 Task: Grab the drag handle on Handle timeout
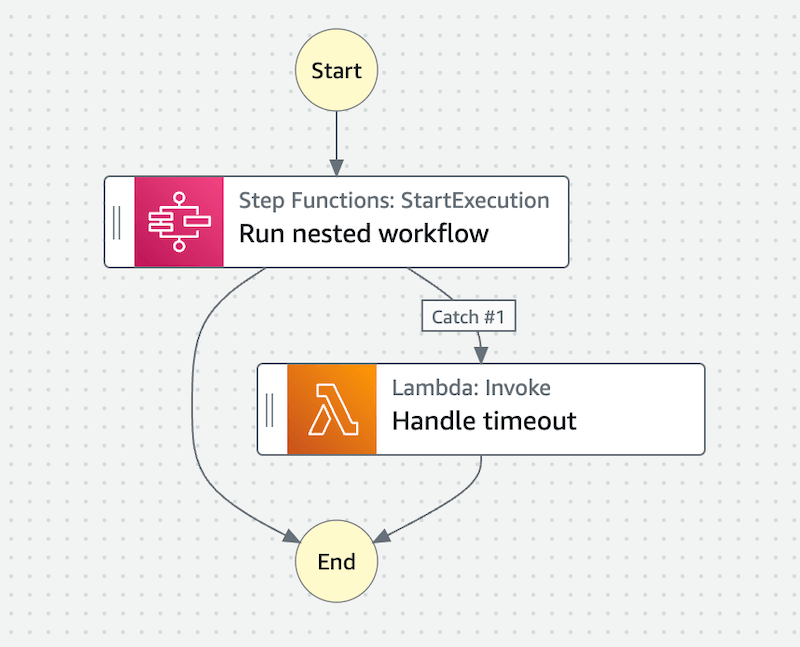point(270,409)
